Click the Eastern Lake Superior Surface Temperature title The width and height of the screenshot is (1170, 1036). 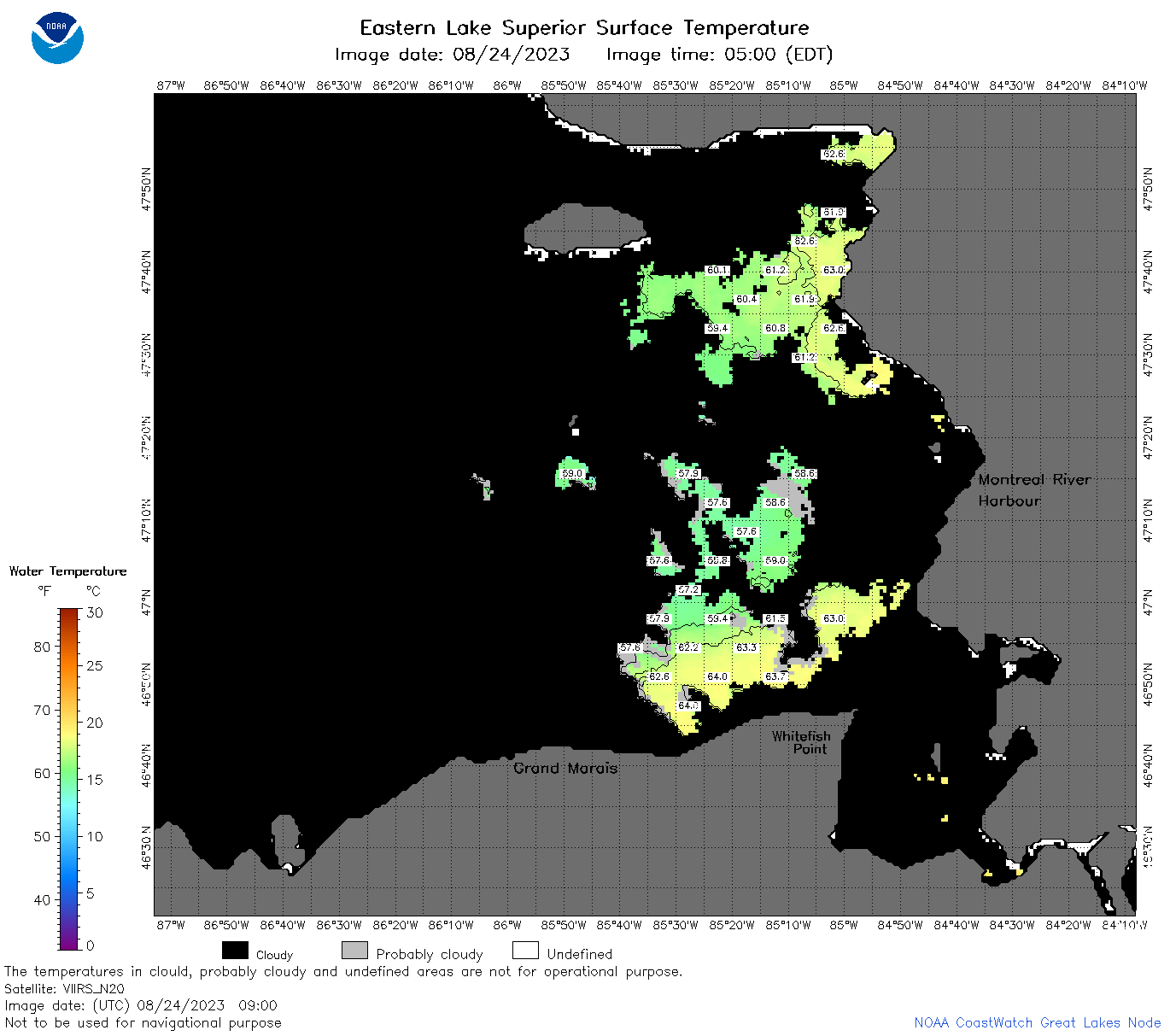[584, 28]
